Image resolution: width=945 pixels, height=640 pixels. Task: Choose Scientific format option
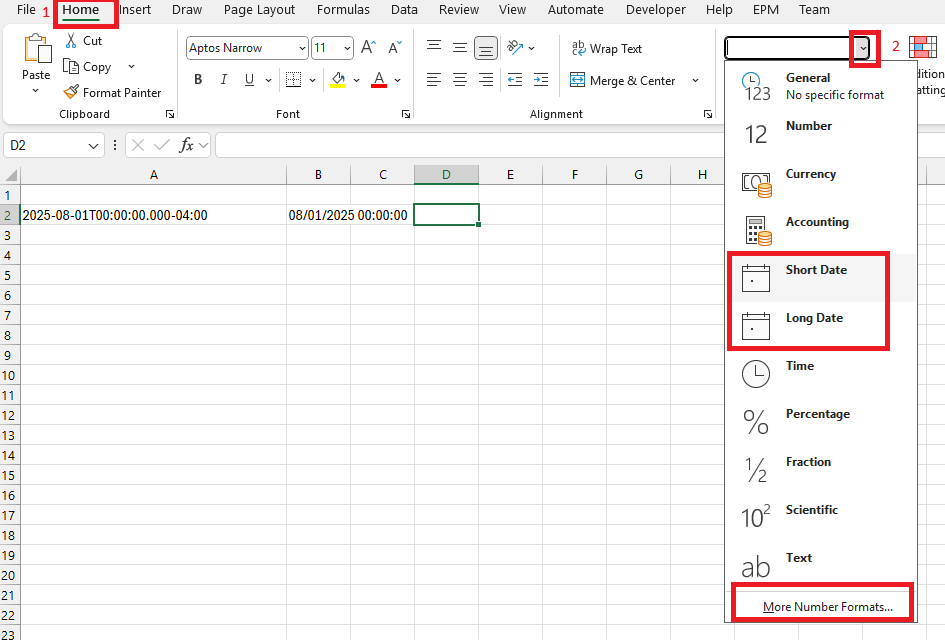coord(821,517)
